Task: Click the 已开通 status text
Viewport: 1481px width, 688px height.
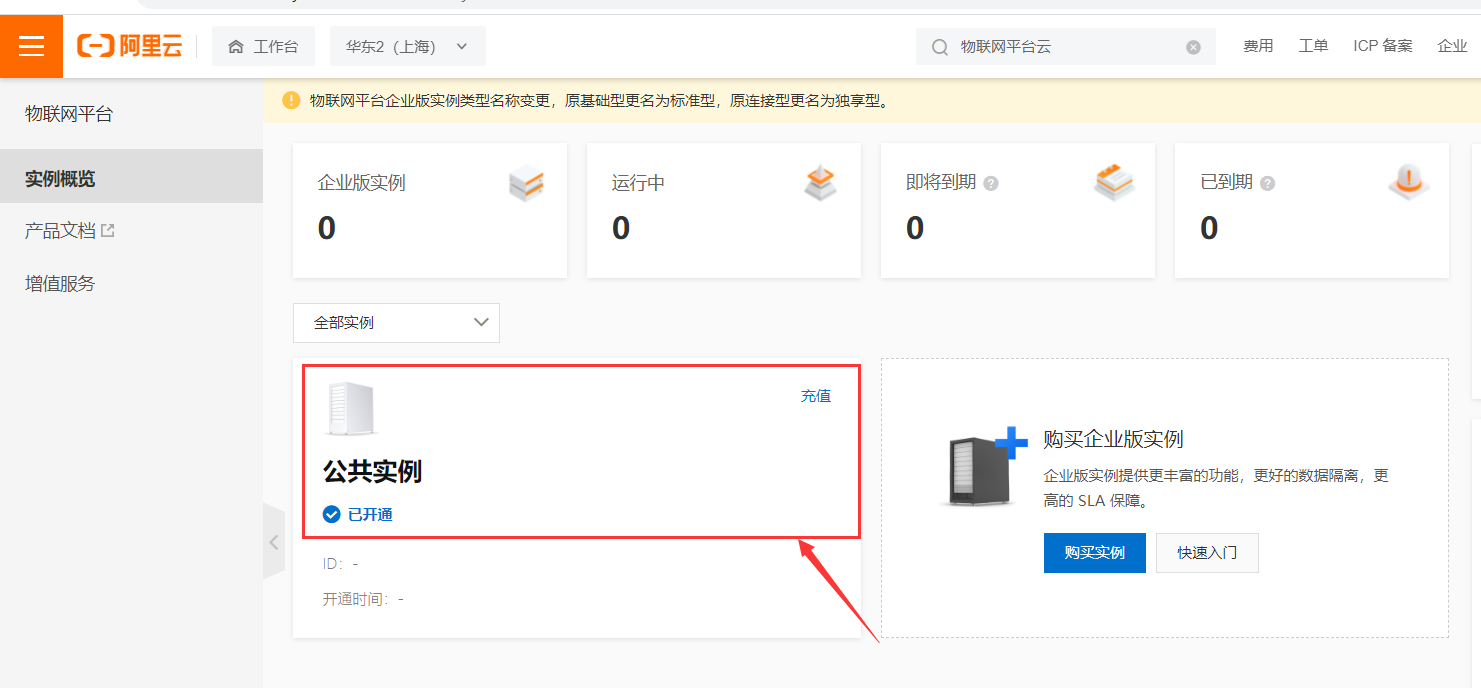Action: 370,514
